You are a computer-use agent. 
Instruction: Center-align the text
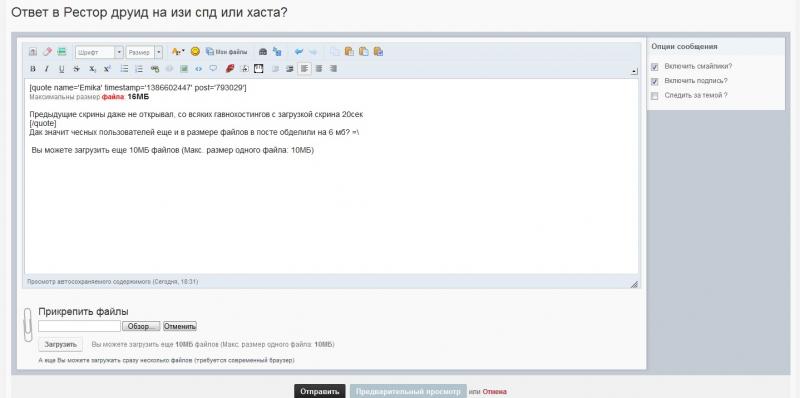click(319, 68)
